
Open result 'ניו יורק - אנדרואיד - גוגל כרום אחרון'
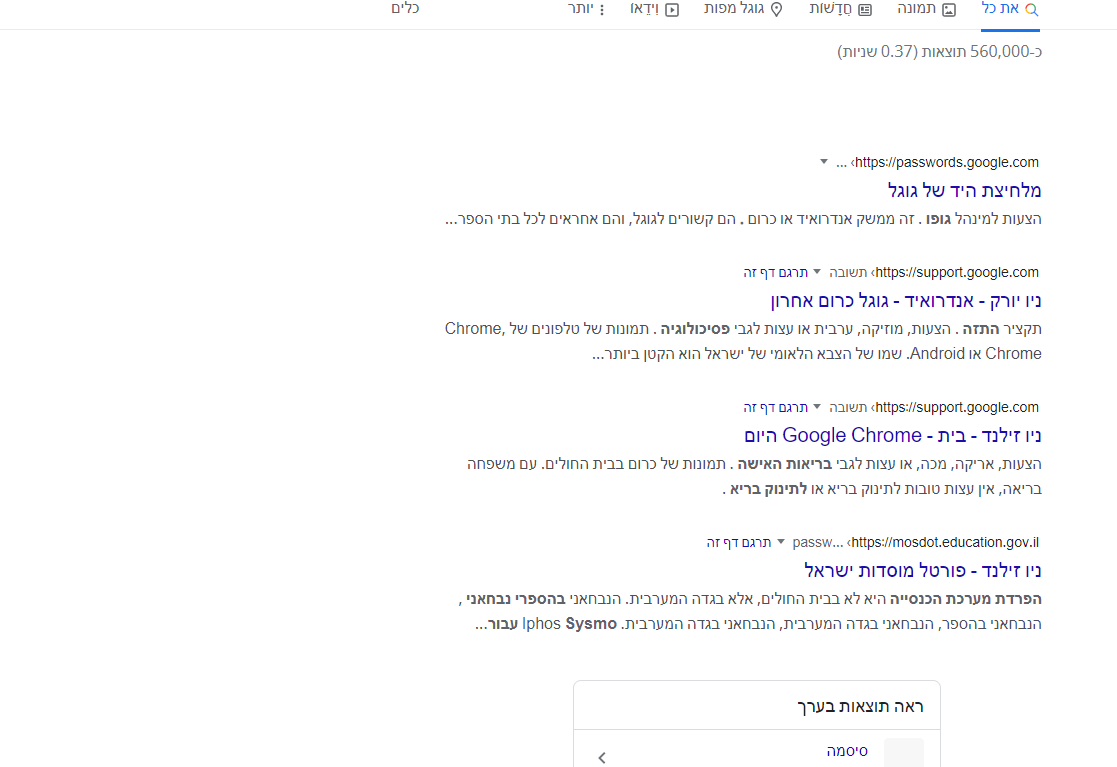coord(905,301)
